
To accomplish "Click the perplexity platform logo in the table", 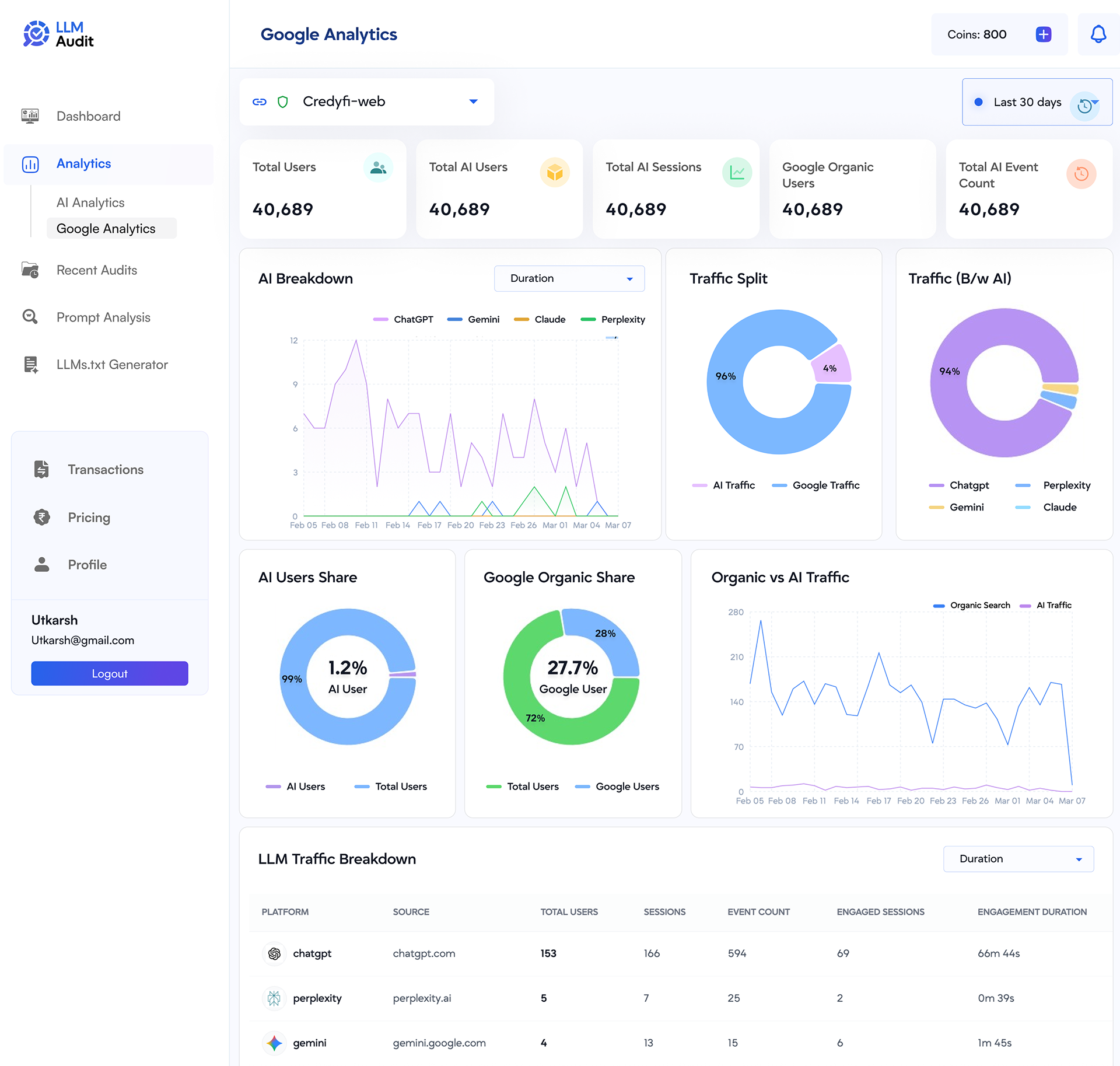I will click(x=274, y=998).
